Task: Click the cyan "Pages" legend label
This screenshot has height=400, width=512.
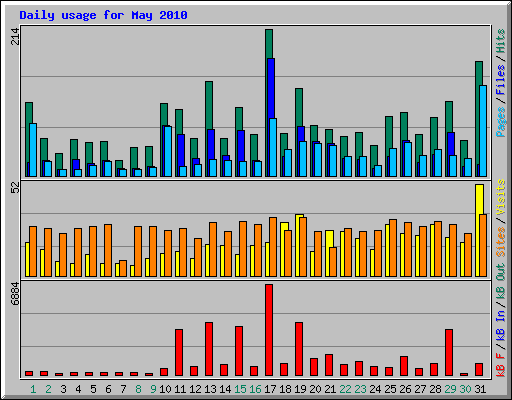Action: pyautogui.click(x=501, y=122)
